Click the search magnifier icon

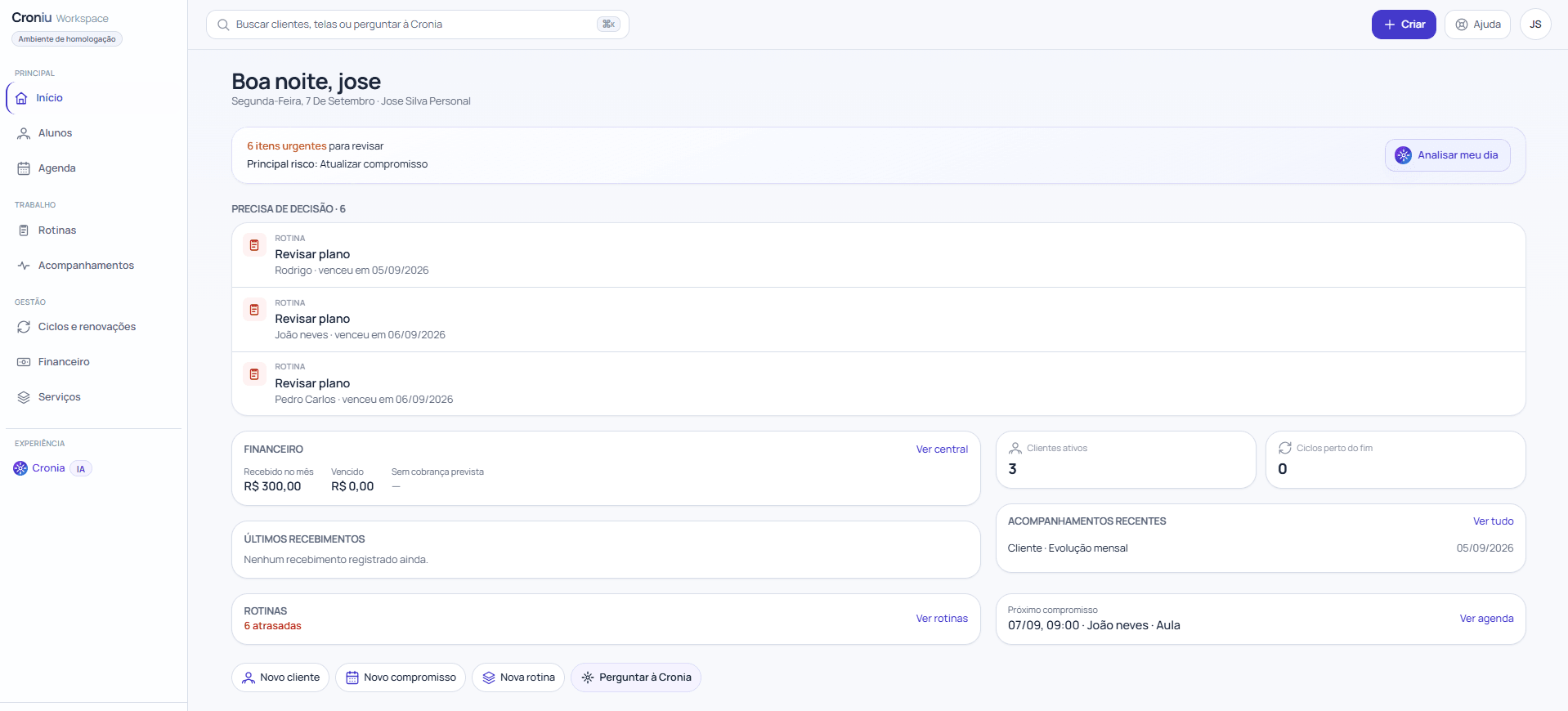pyautogui.click(x=223, y=25)
